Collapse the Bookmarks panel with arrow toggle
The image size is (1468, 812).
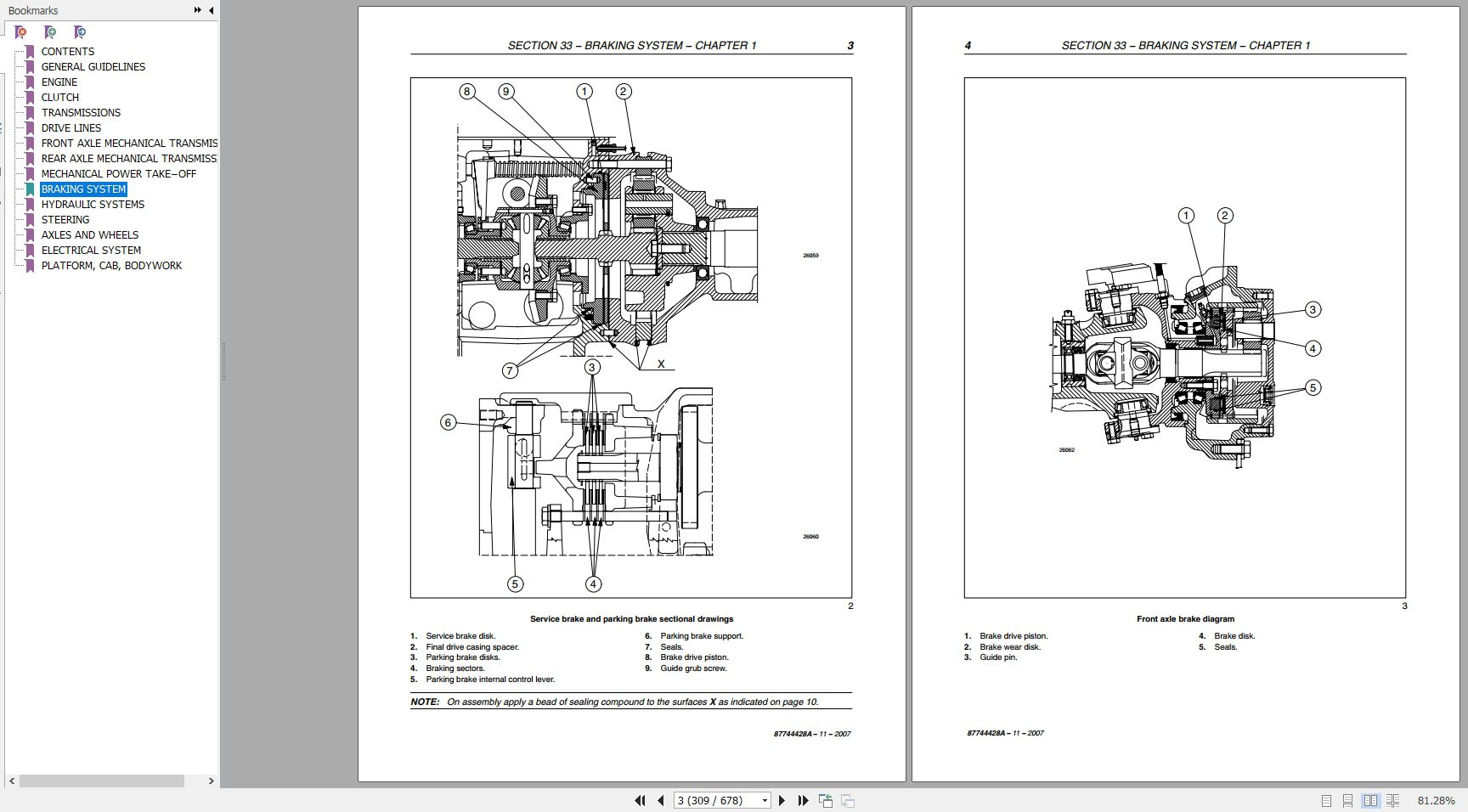pyautogui.click(x=211, y=10)
